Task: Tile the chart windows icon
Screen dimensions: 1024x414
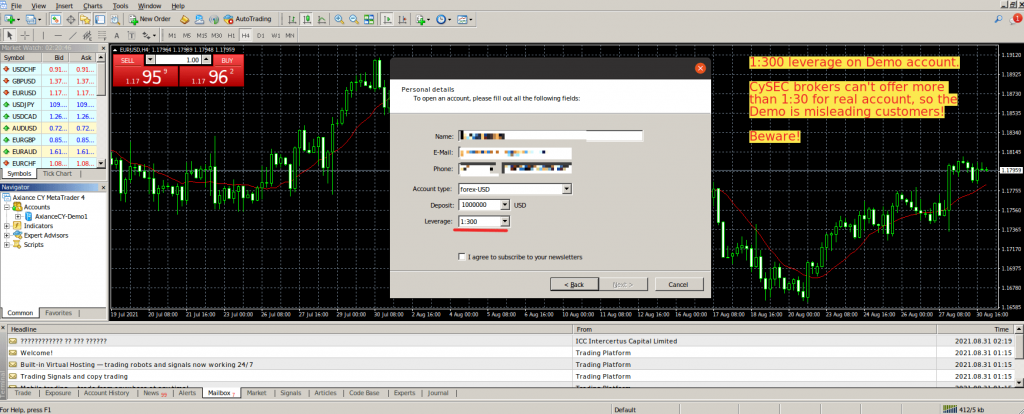Action: click(x=369, y=19)
